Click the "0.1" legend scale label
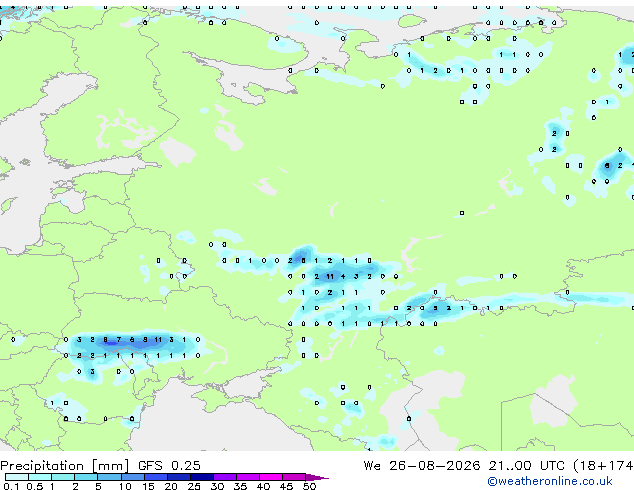Screen dimensions: 634x490 [11, 486]
